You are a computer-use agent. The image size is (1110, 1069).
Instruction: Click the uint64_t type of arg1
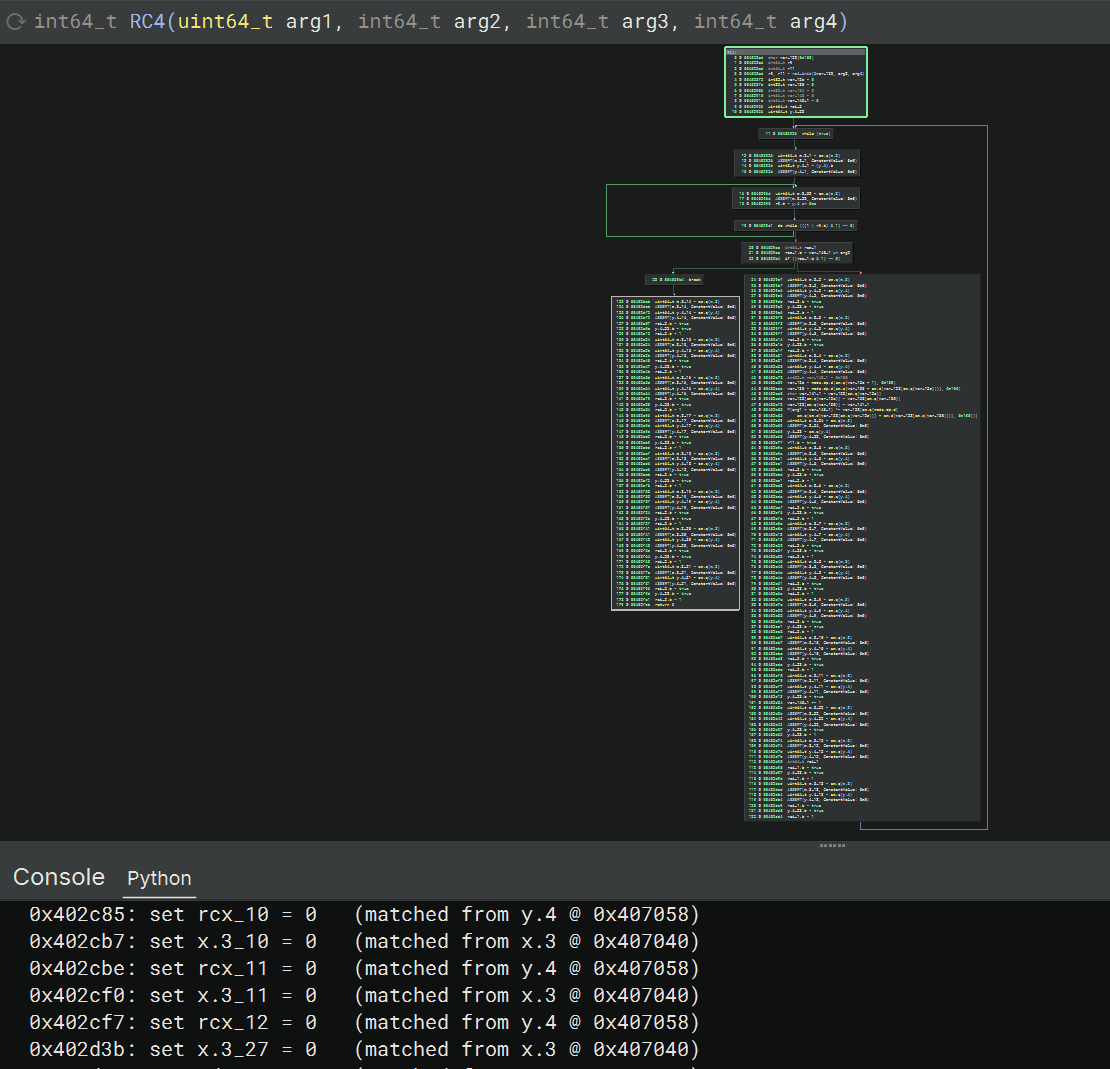coord(225,22)
